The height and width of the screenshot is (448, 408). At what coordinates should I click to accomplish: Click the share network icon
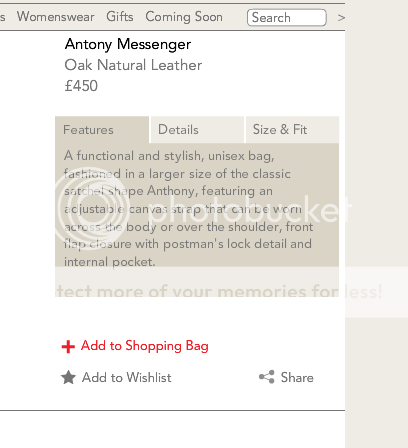pyautogui.click(x=267, y=377)
